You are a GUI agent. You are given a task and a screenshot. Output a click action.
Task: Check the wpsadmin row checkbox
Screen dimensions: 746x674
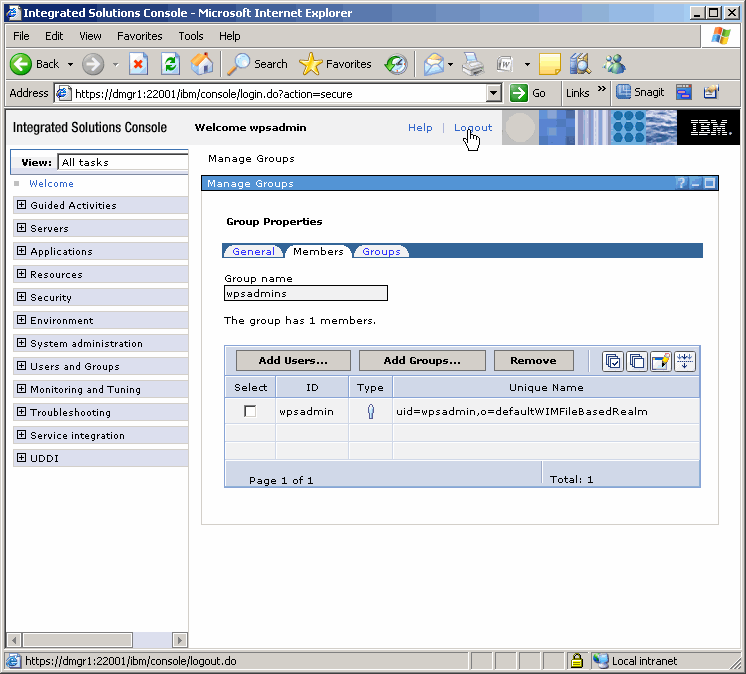tap(250, 411)
